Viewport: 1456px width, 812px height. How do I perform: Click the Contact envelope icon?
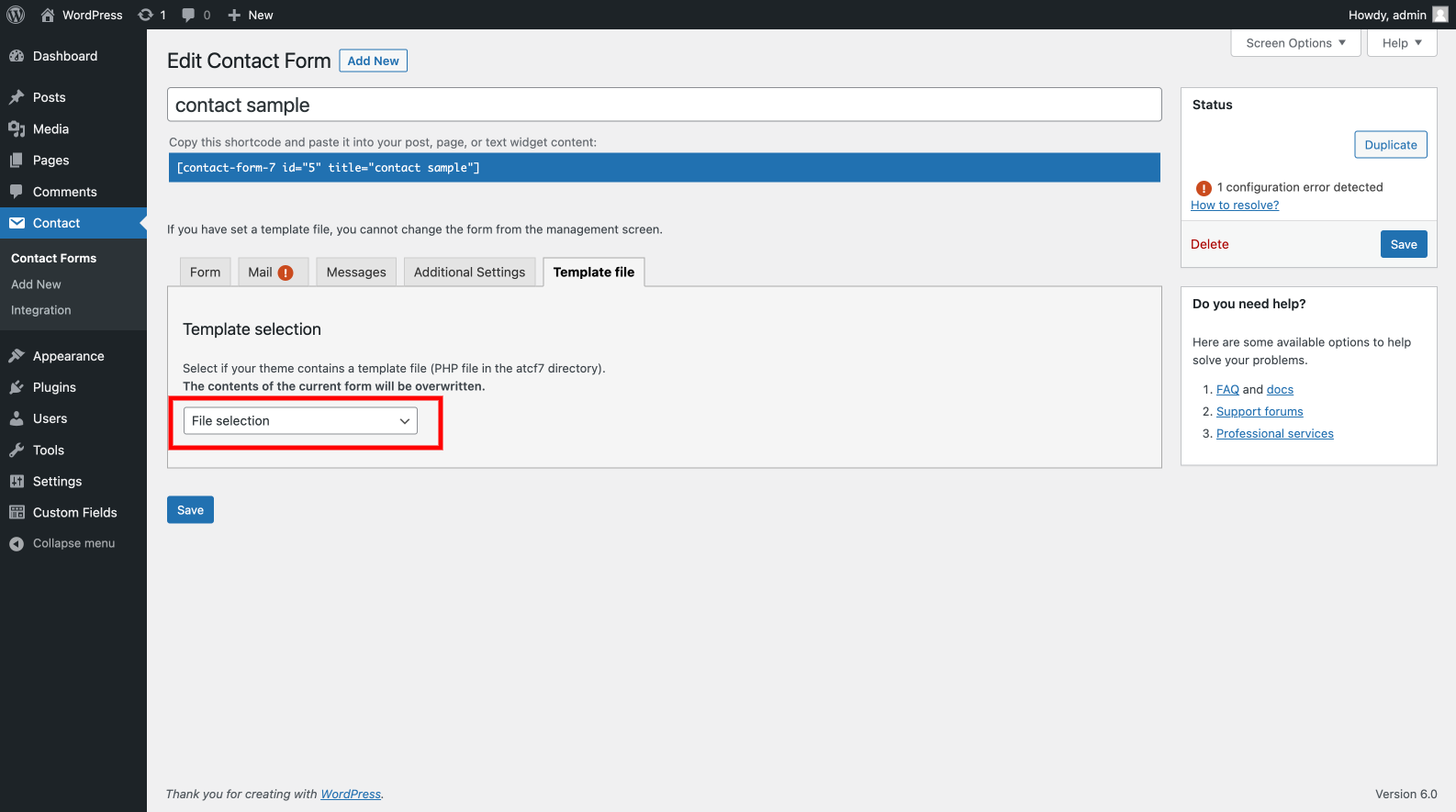coord(17,223)
